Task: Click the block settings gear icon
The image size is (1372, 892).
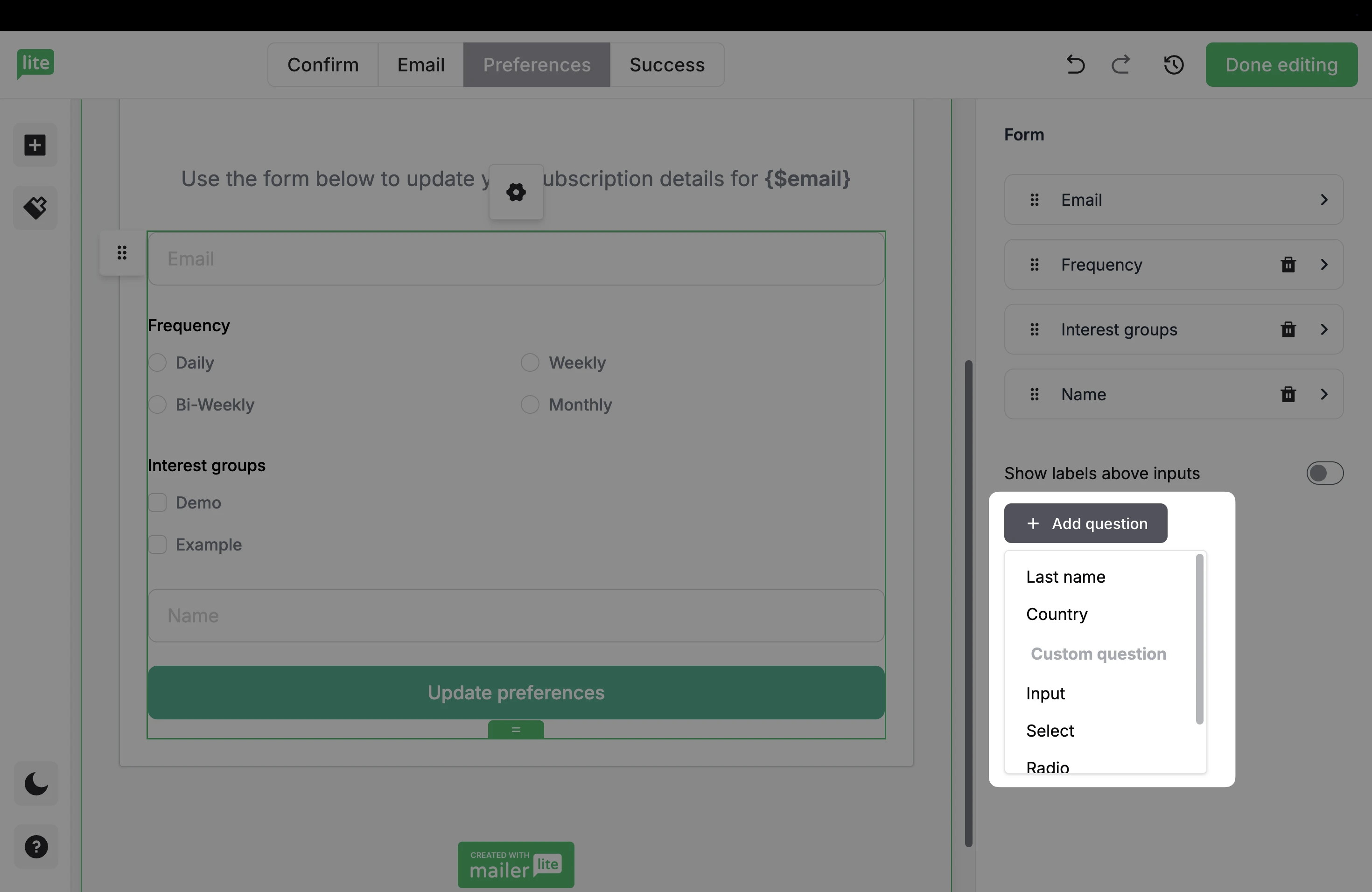Action: 516,192
